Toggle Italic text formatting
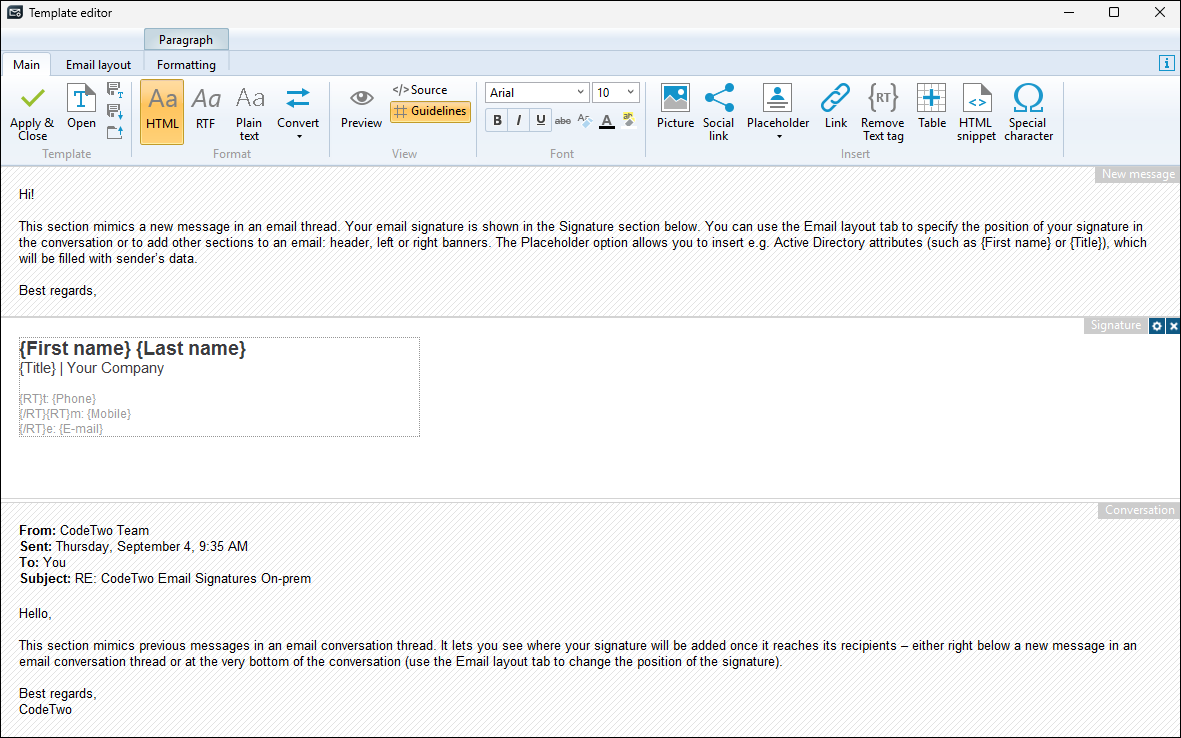The height and width of the screenshot is (738, 1181). (x=519, y=121)
